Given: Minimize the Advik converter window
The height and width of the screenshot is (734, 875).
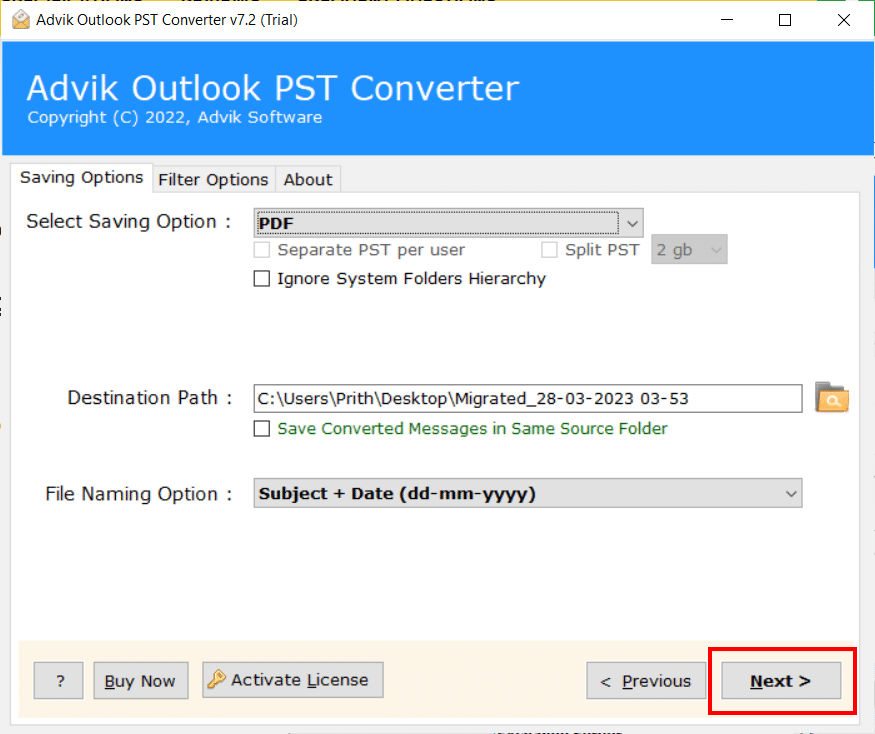Looking at the screenshot, I should (x=729, y=20).
